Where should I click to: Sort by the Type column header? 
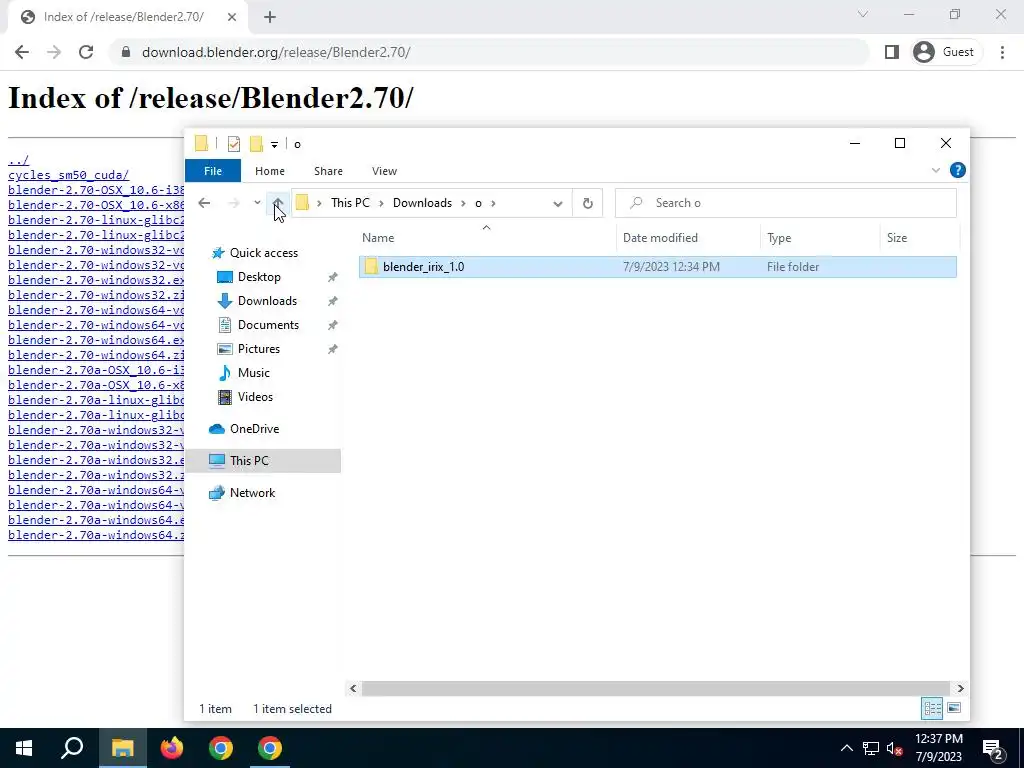(x=820, y=238)
